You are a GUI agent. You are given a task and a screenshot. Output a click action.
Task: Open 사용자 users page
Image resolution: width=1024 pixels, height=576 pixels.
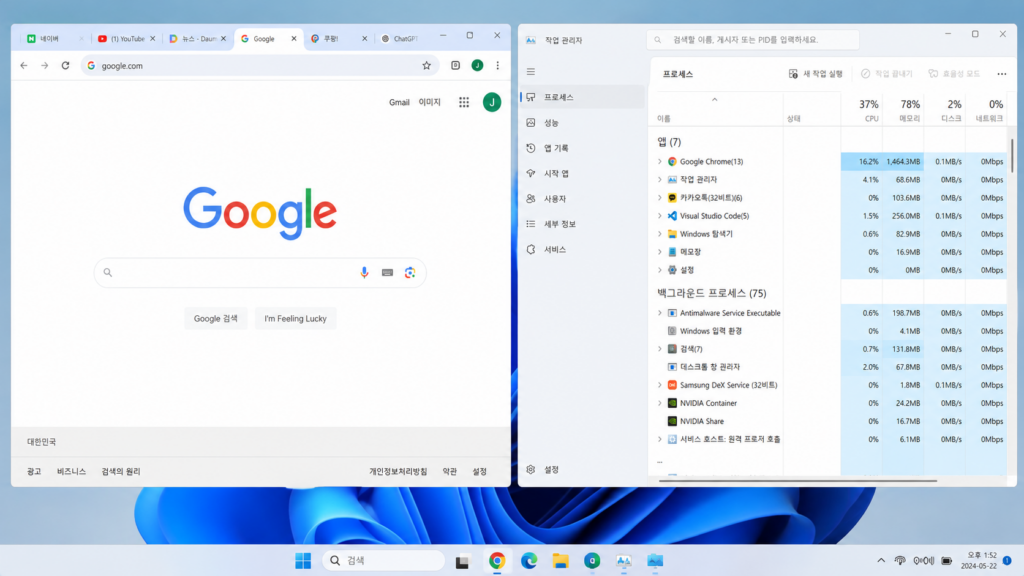click(x=583, y=199)
